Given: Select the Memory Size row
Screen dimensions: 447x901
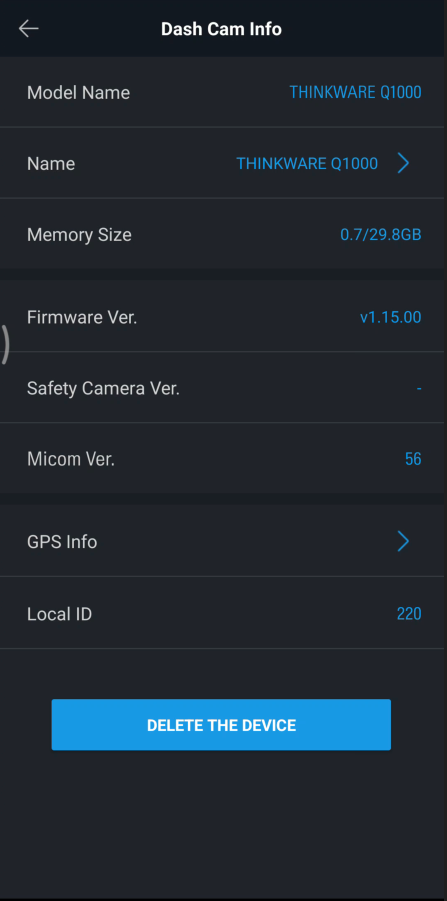Looking at the screenshot, I should coord(224,234).
